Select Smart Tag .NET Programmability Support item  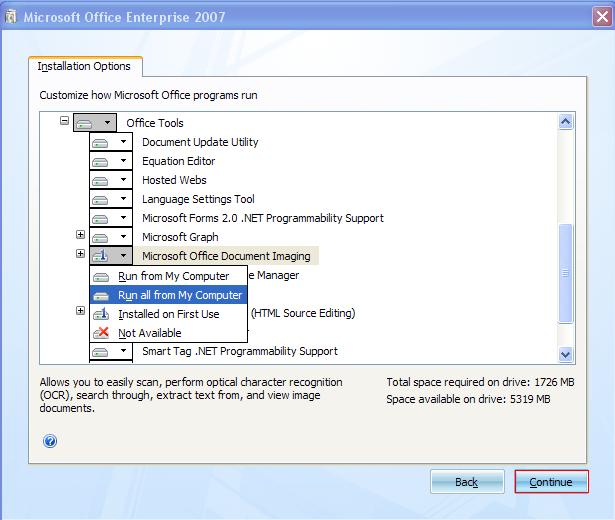(x=240, y=351)
